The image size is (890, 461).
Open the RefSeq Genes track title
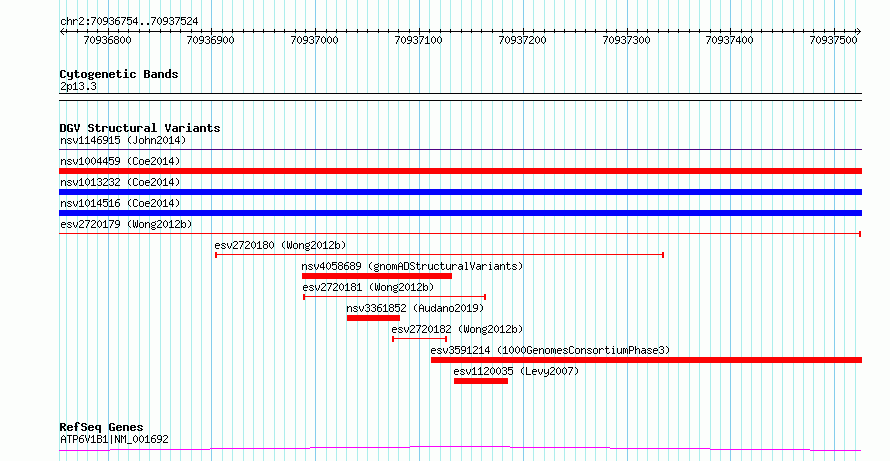tap(101, 427)
